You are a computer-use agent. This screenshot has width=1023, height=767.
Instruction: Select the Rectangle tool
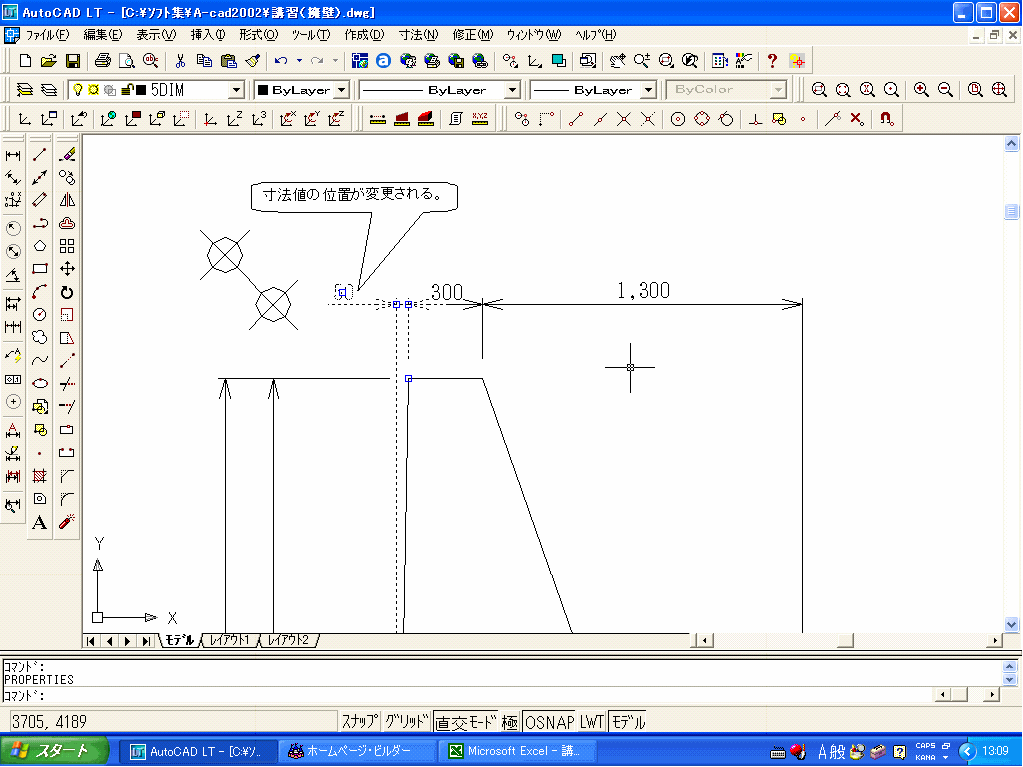[x=40, y=269]
